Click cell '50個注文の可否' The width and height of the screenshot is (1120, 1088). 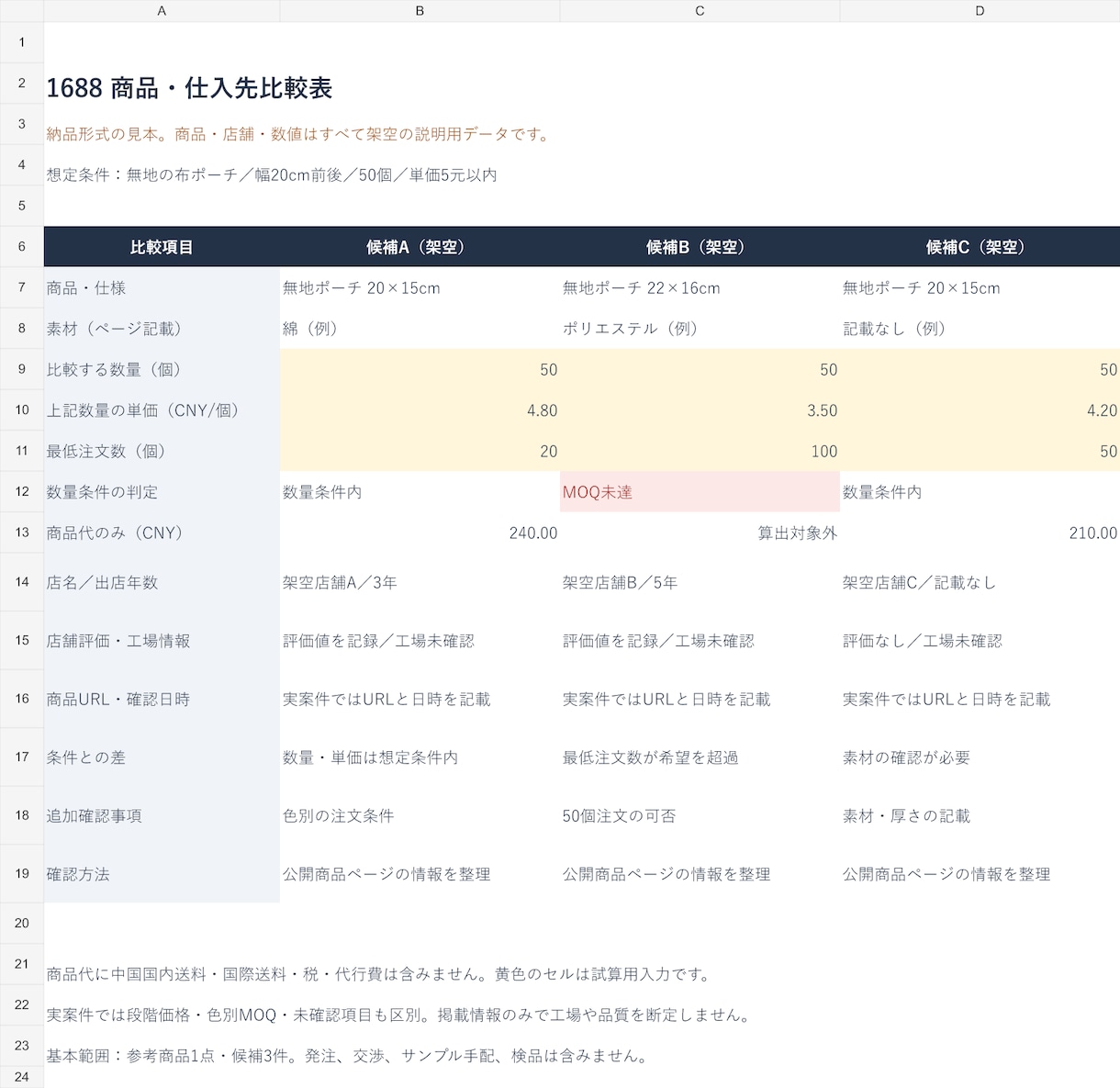click(x=700, y=815)
